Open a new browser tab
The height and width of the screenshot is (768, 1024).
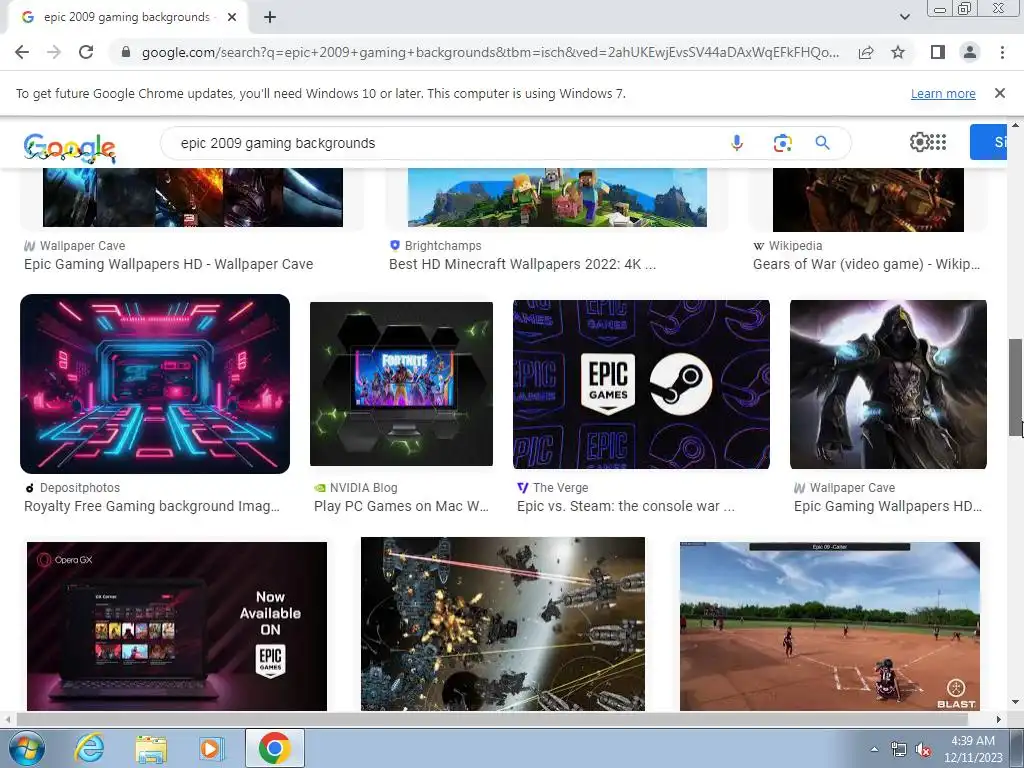click(270, 18)
